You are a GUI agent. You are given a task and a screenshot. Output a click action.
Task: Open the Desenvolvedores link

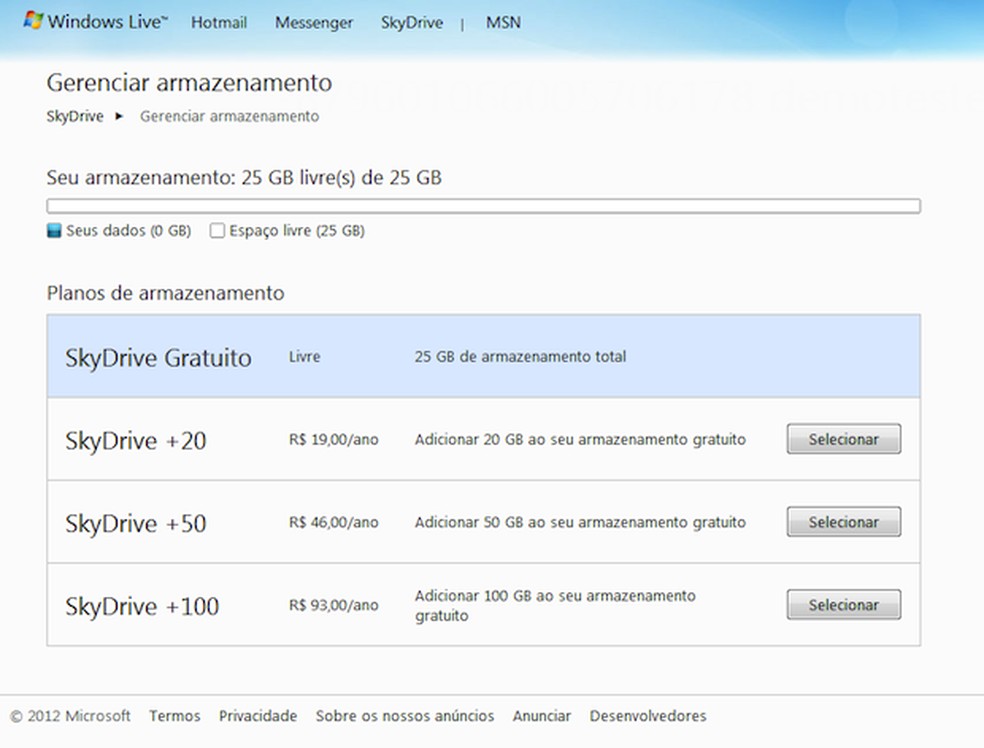click(647, 716)
